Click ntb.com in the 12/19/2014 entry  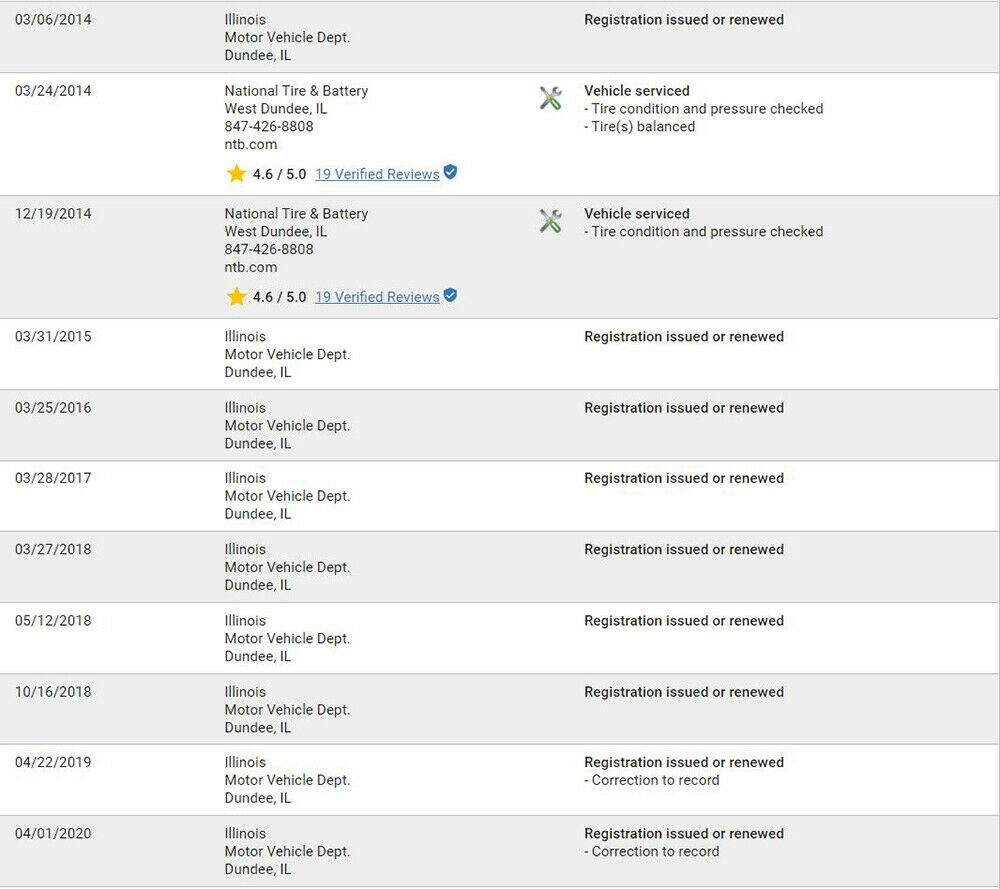coord(250,267)
